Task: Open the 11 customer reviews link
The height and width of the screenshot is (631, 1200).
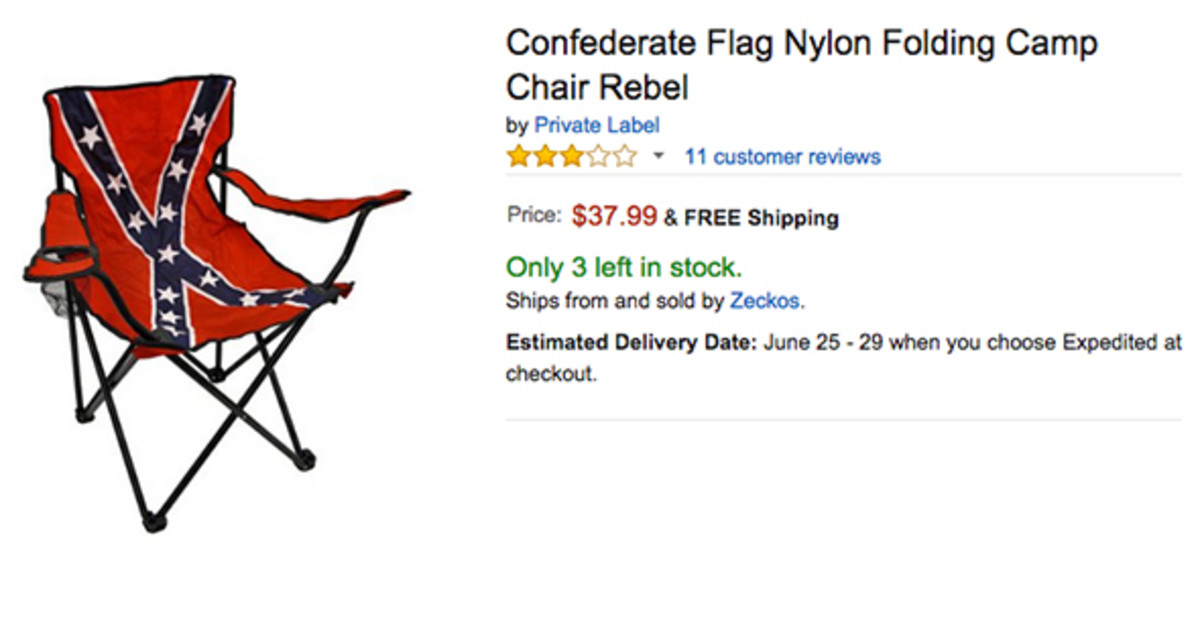Action: [x=782, y=157]
